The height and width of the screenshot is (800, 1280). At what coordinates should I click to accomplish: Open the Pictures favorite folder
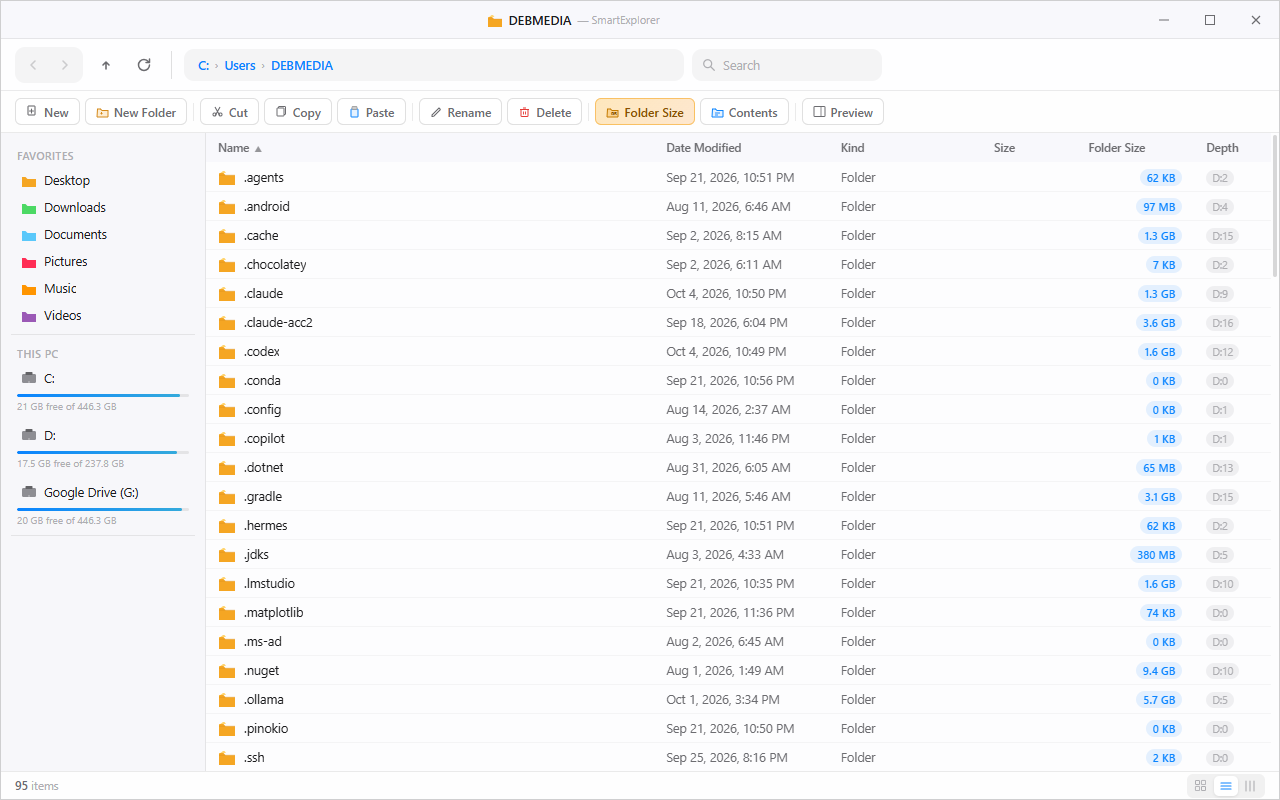(103, 262)
